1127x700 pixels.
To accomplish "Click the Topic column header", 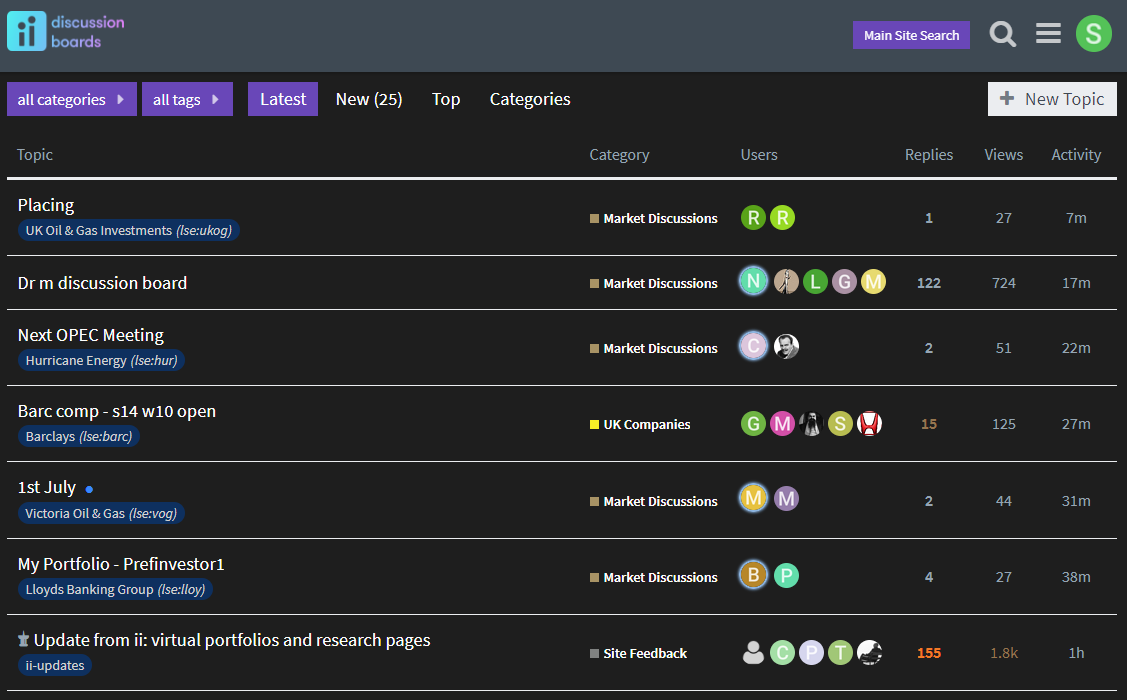I will click(x=34, y=155).
